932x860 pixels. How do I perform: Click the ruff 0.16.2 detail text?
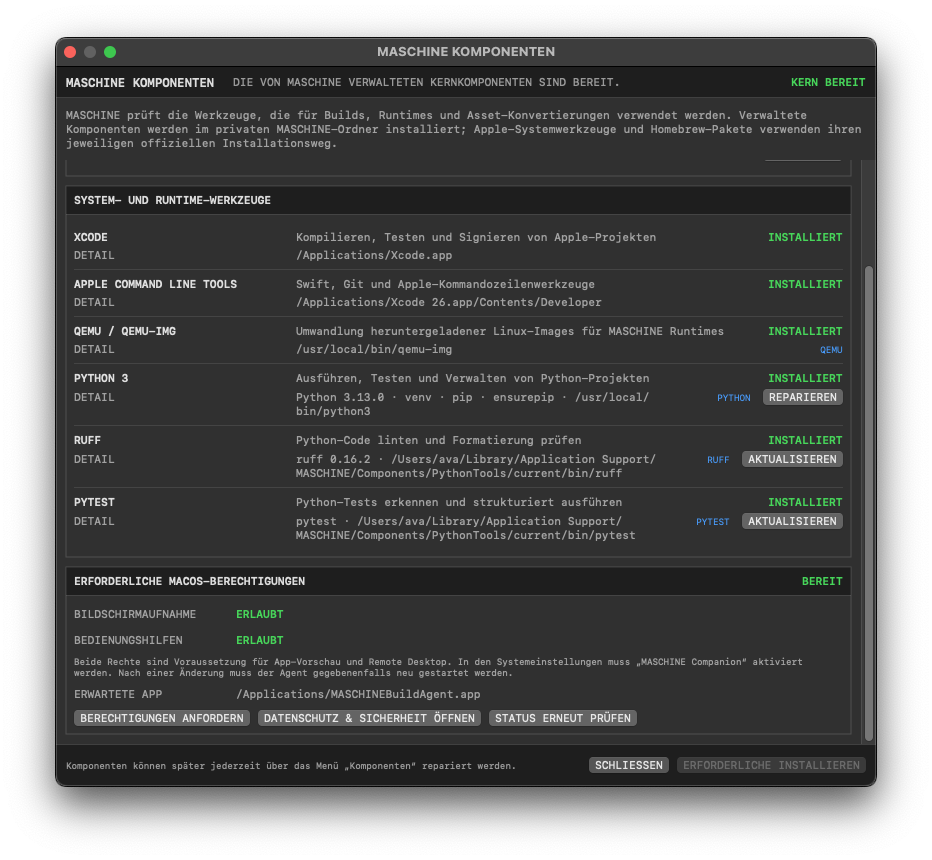[476, 466]
